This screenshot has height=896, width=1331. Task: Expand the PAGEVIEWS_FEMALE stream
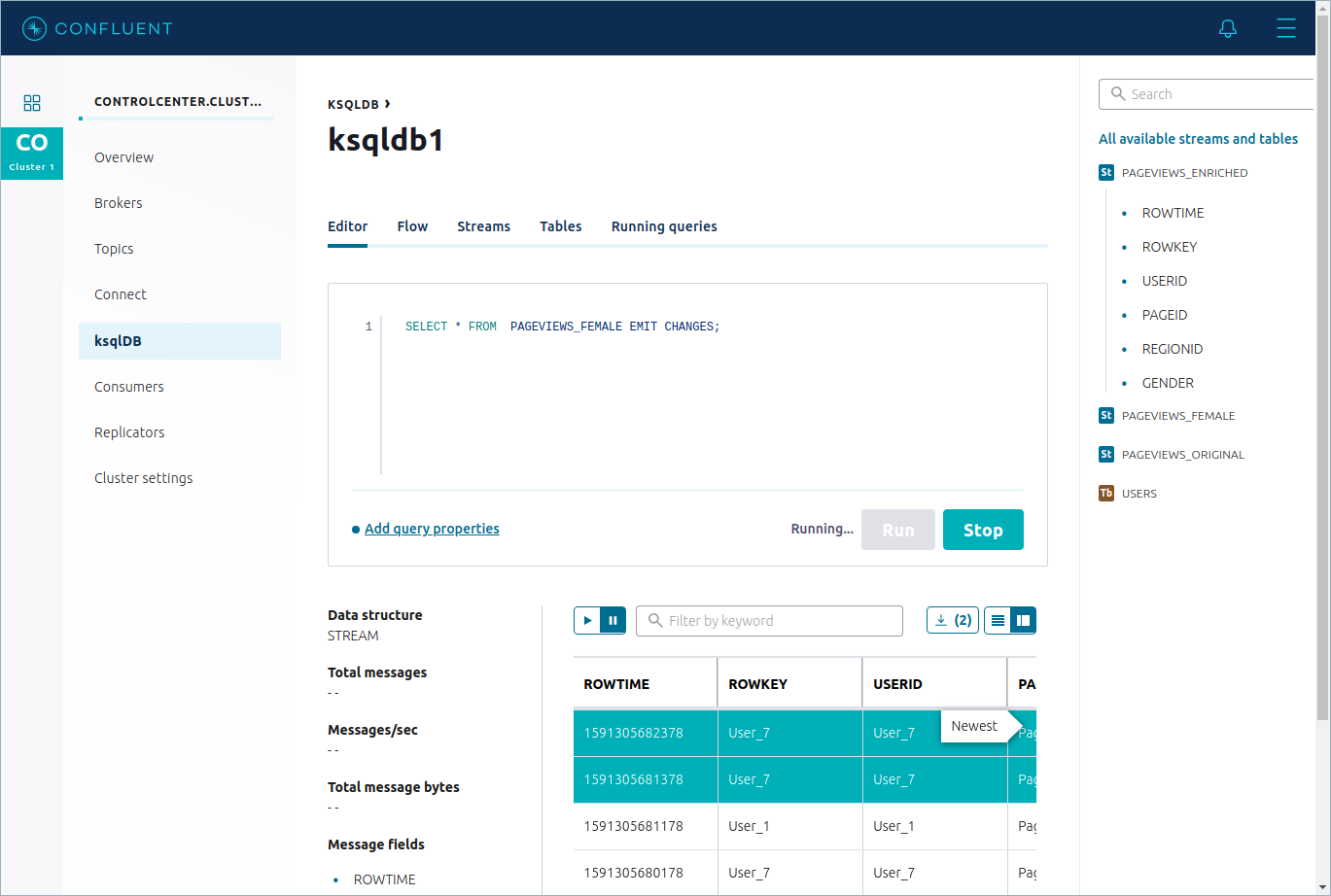coord(1178,416)
